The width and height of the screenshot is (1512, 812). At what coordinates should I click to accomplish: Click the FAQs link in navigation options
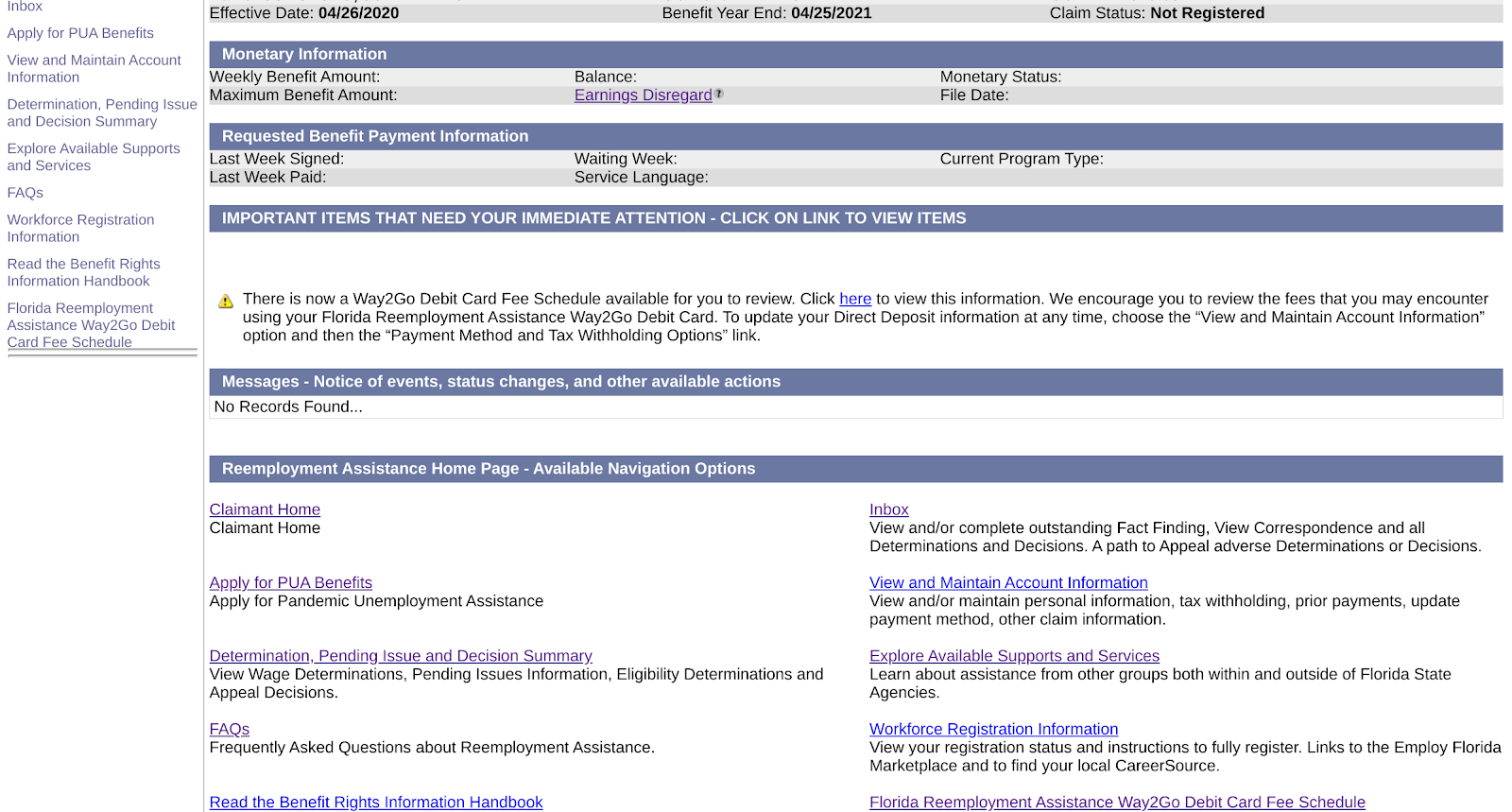tap(230, 730)
